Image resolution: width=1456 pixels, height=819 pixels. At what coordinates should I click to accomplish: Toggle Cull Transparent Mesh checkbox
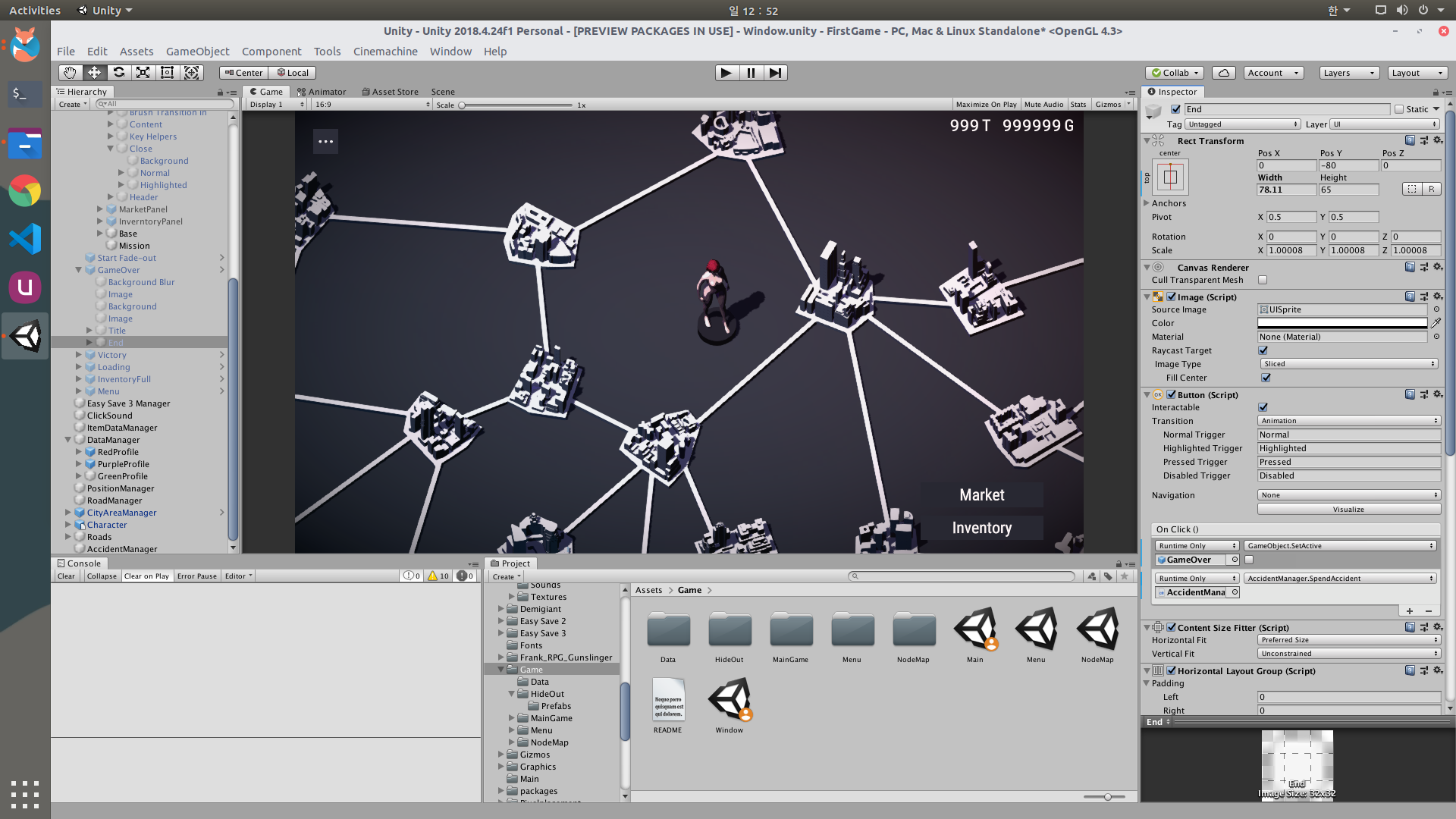point(1263,280)
